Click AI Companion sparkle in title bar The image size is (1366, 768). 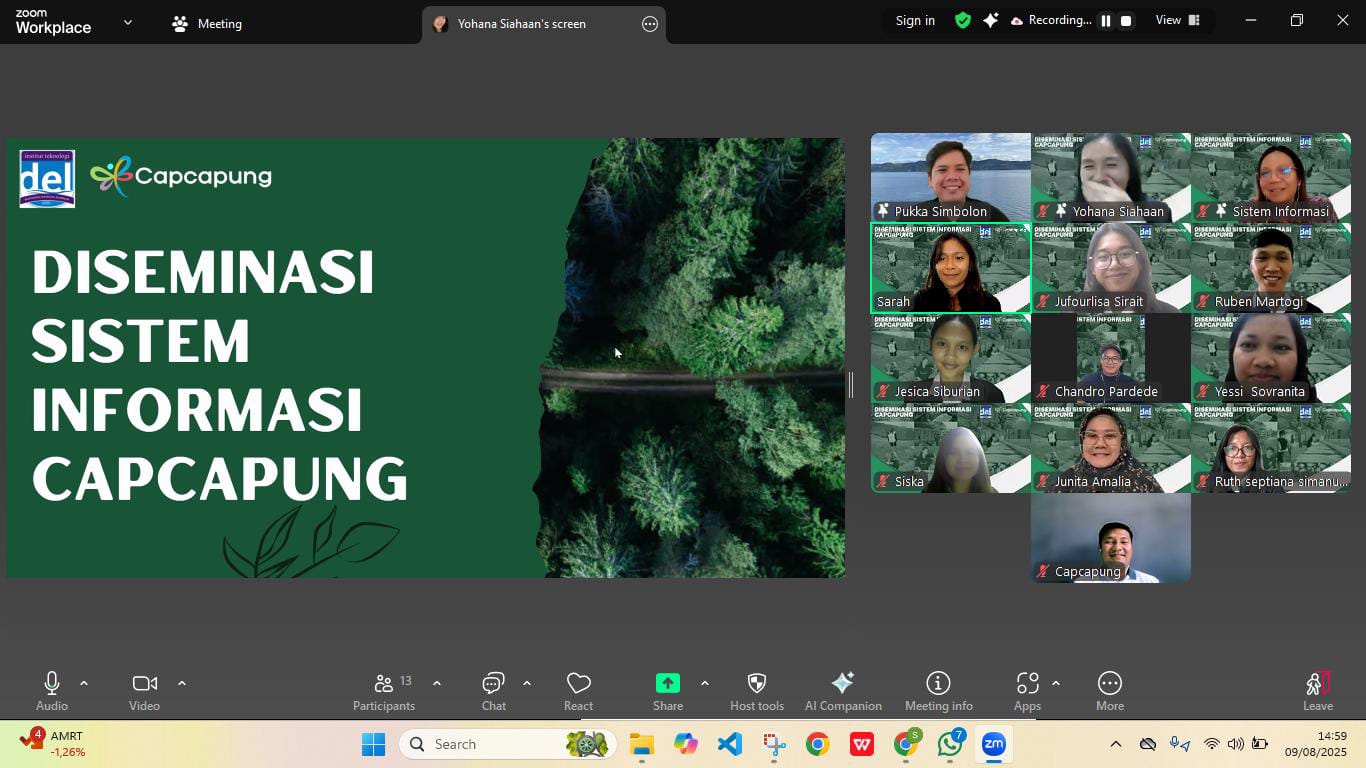pos(990,20)
